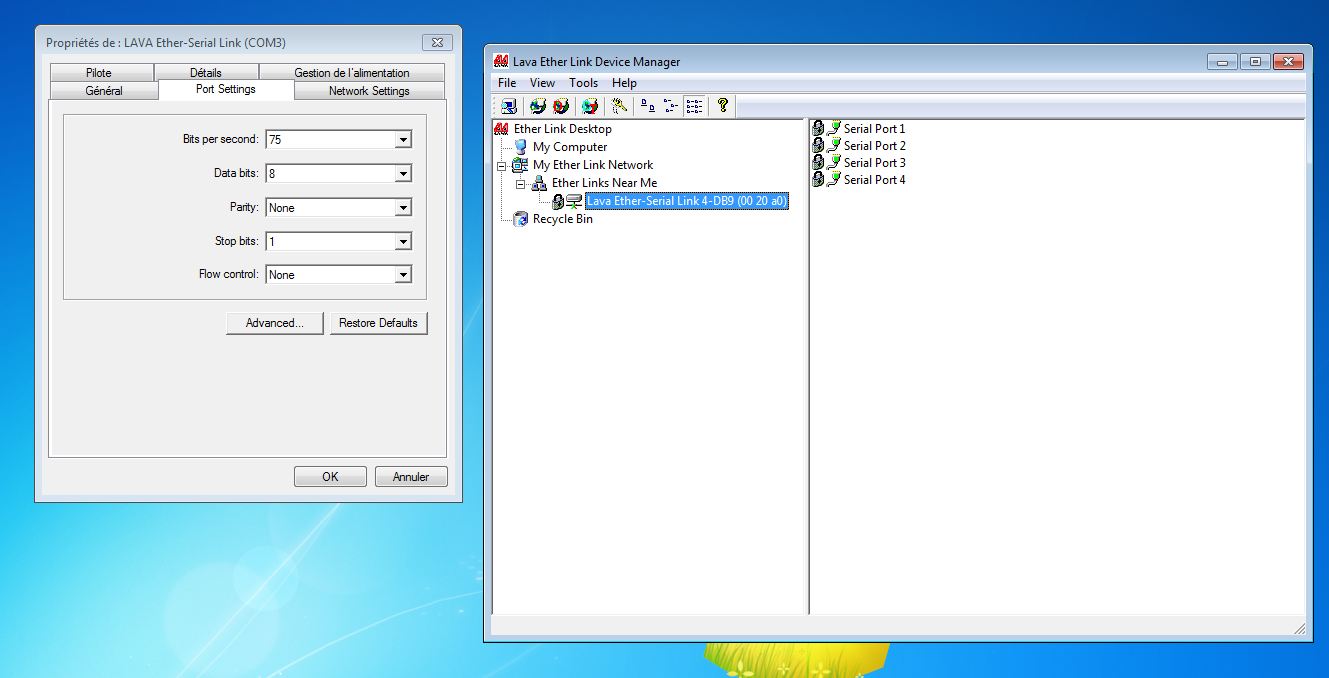The height and width of the screenshot is (678, 1329).
Task: Open the Bits per second dropdown
Action: point(403,140)
